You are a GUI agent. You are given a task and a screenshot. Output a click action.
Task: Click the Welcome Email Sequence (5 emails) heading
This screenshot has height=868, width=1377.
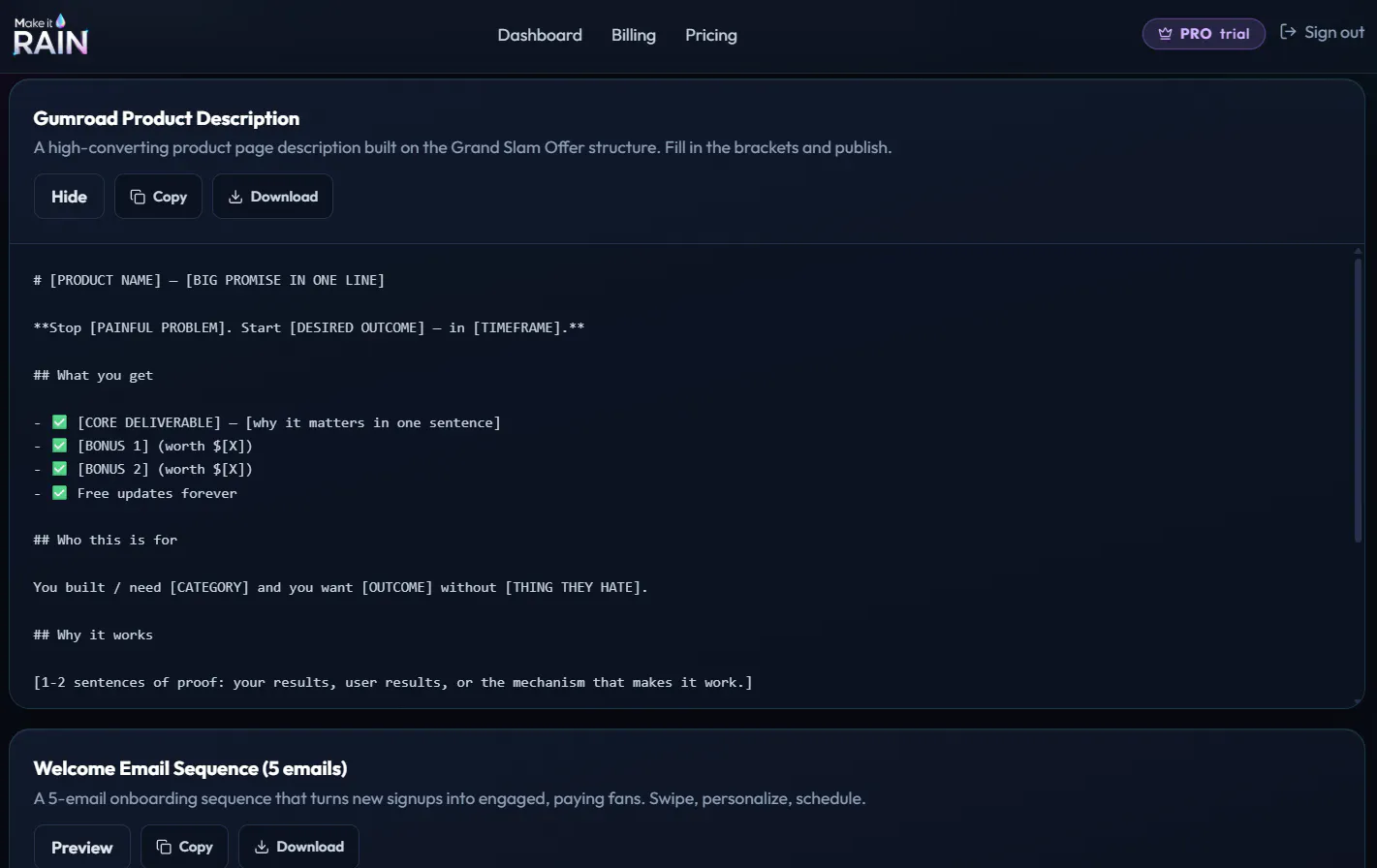point(190,768)
